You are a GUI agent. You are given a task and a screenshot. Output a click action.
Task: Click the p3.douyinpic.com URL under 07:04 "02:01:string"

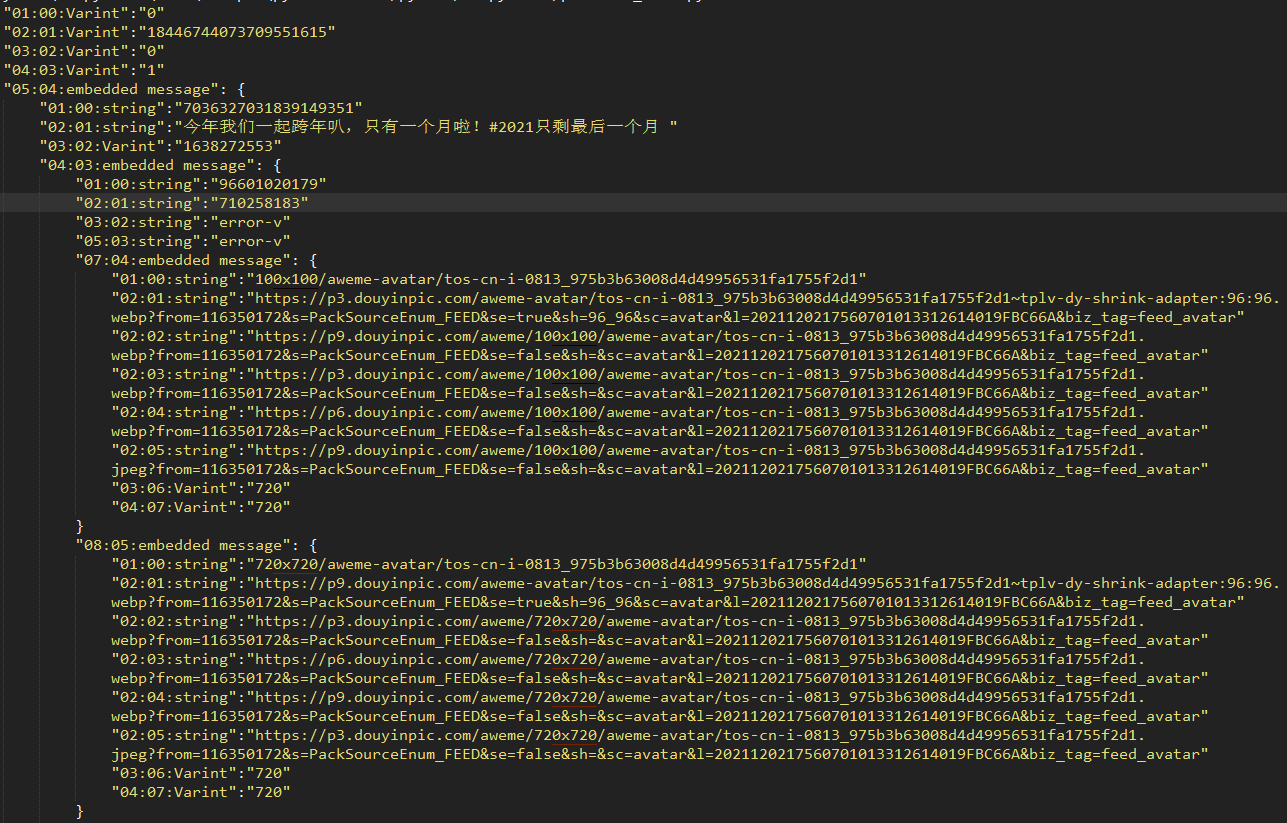tap(696, 308)
